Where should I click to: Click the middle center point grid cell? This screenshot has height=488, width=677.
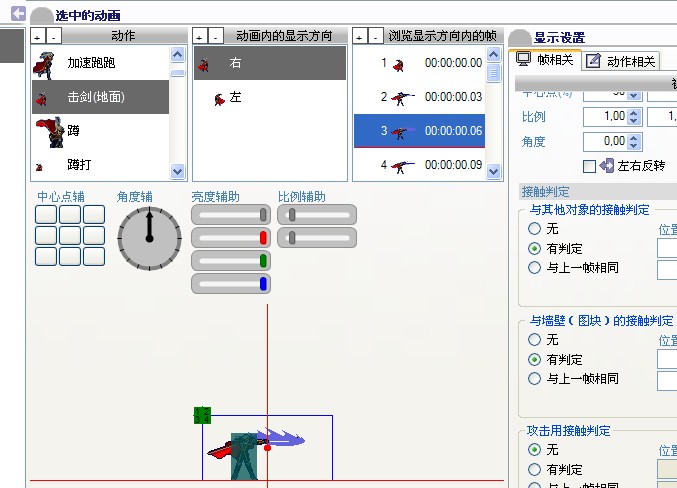point(70,235)
